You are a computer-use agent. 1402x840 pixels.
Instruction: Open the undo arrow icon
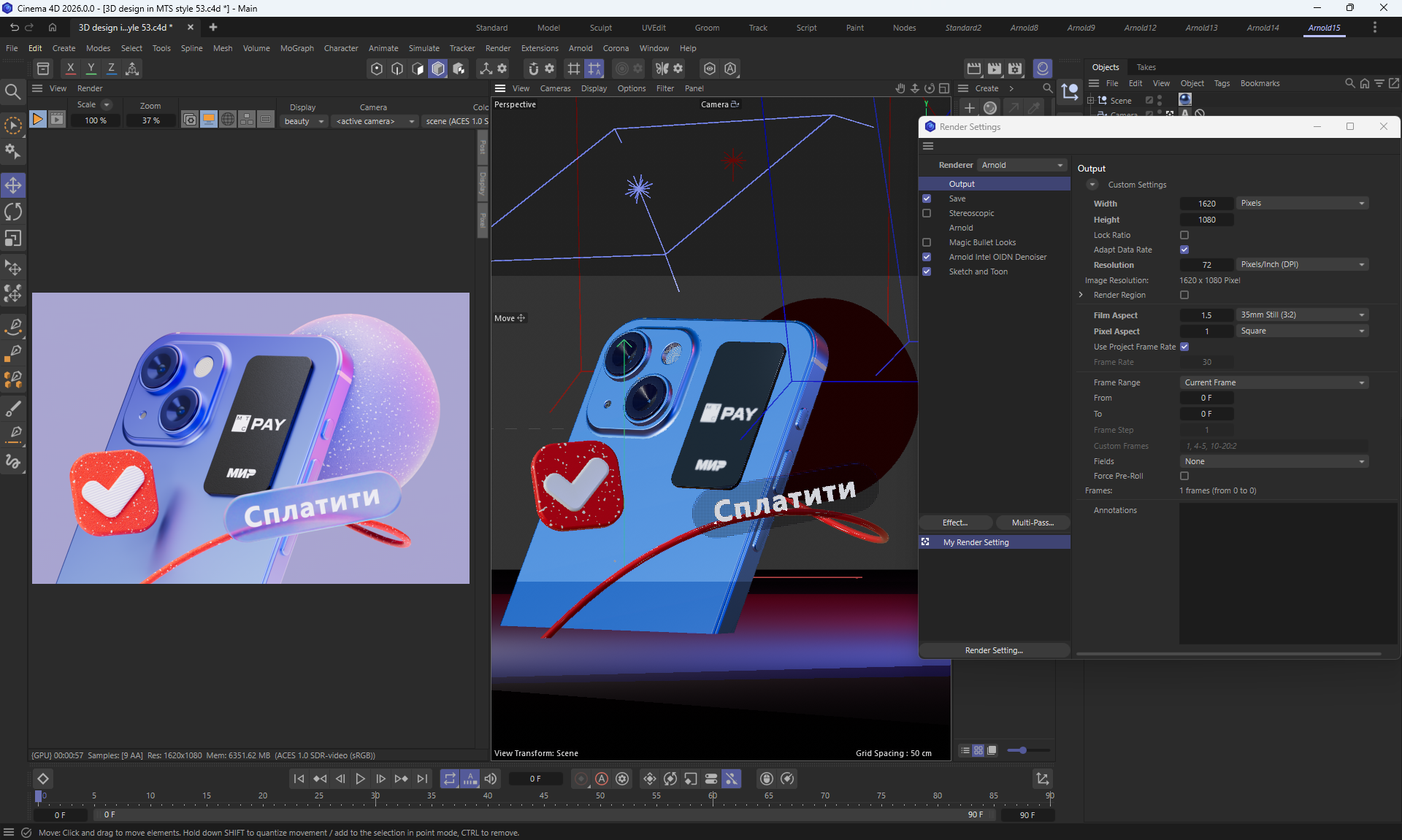click(14, 27)
